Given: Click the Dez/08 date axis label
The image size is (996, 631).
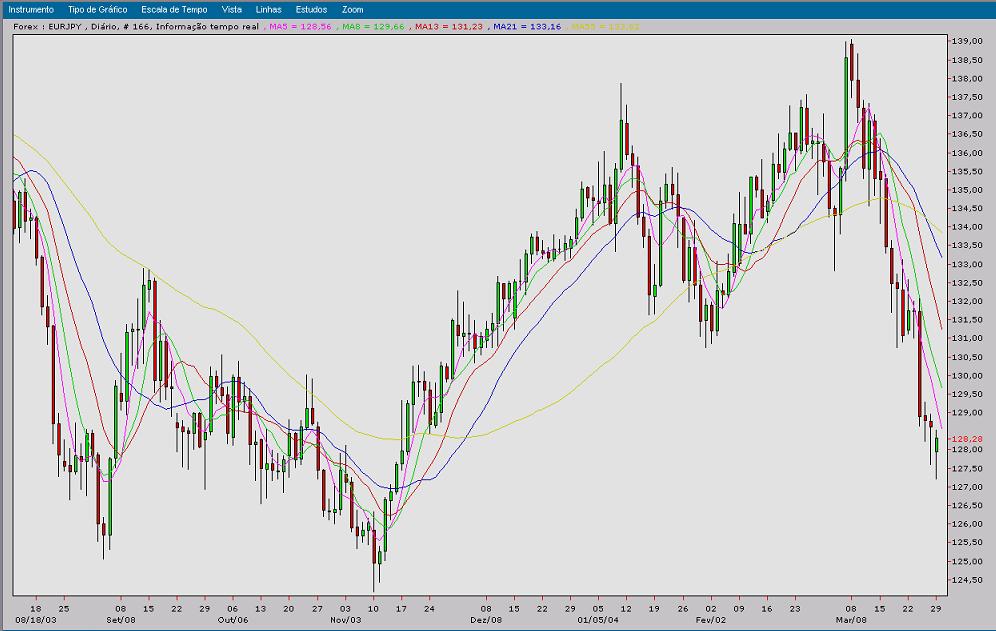Looking at the screenshot, I should point(484,617).
